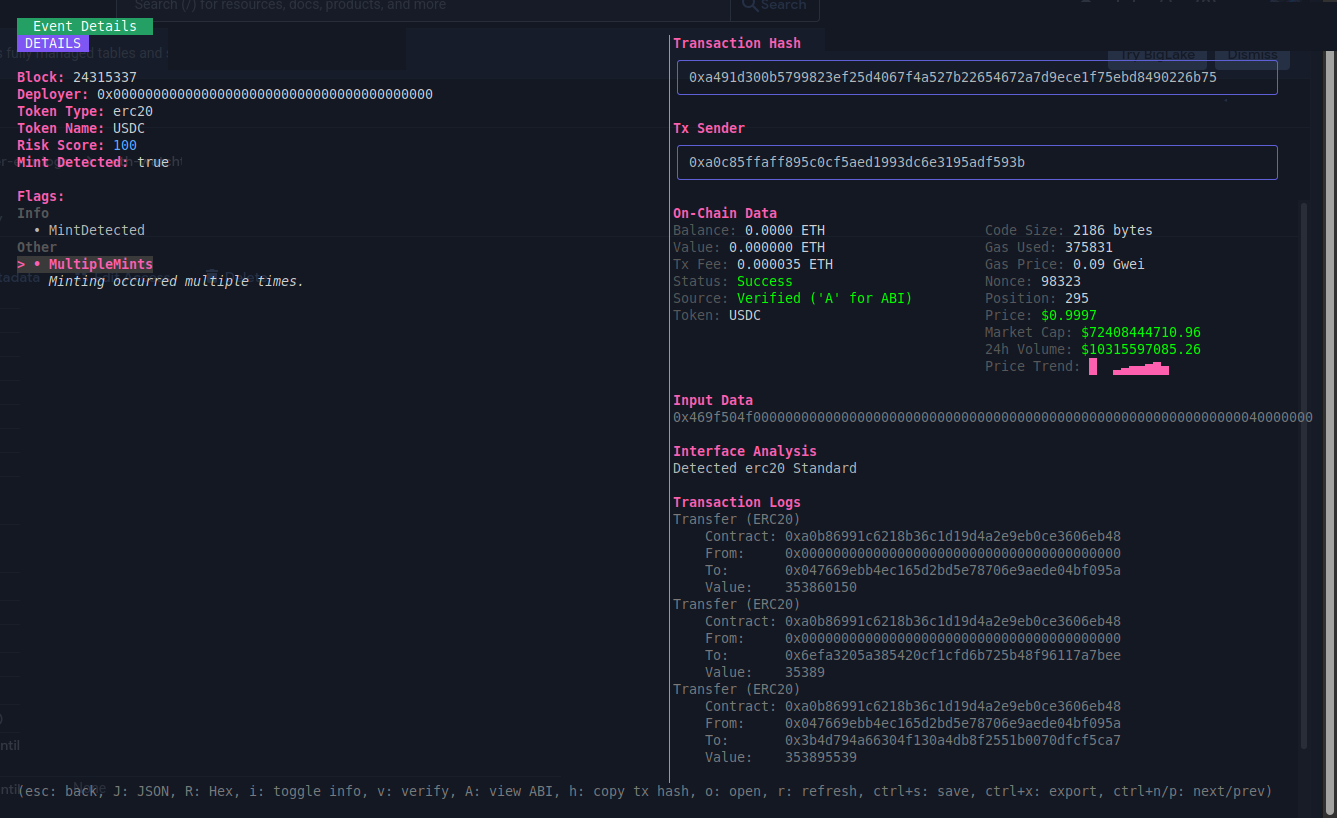Click the dimmed Dismiss button
The height and width of the screenshot is (818, 1337).
1252,55
